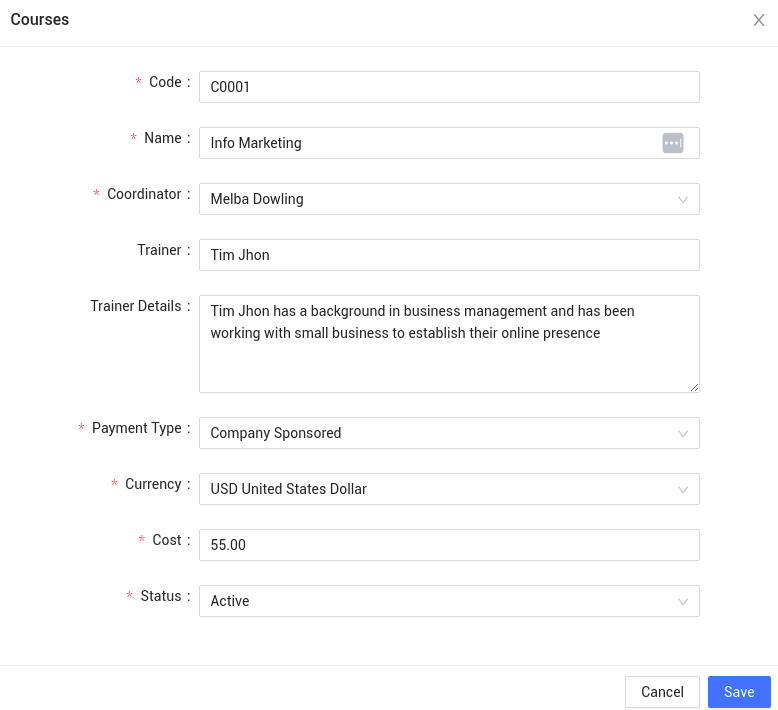Click into the Name field Info Marketing

pyautogui.click(x=450, y=143)
